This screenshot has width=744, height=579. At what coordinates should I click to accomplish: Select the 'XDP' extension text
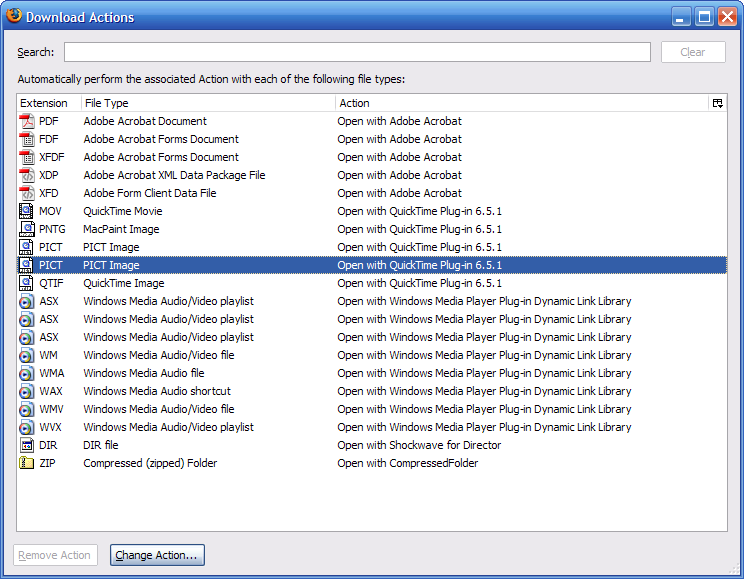pyautogui.click(x=49, y=175)
